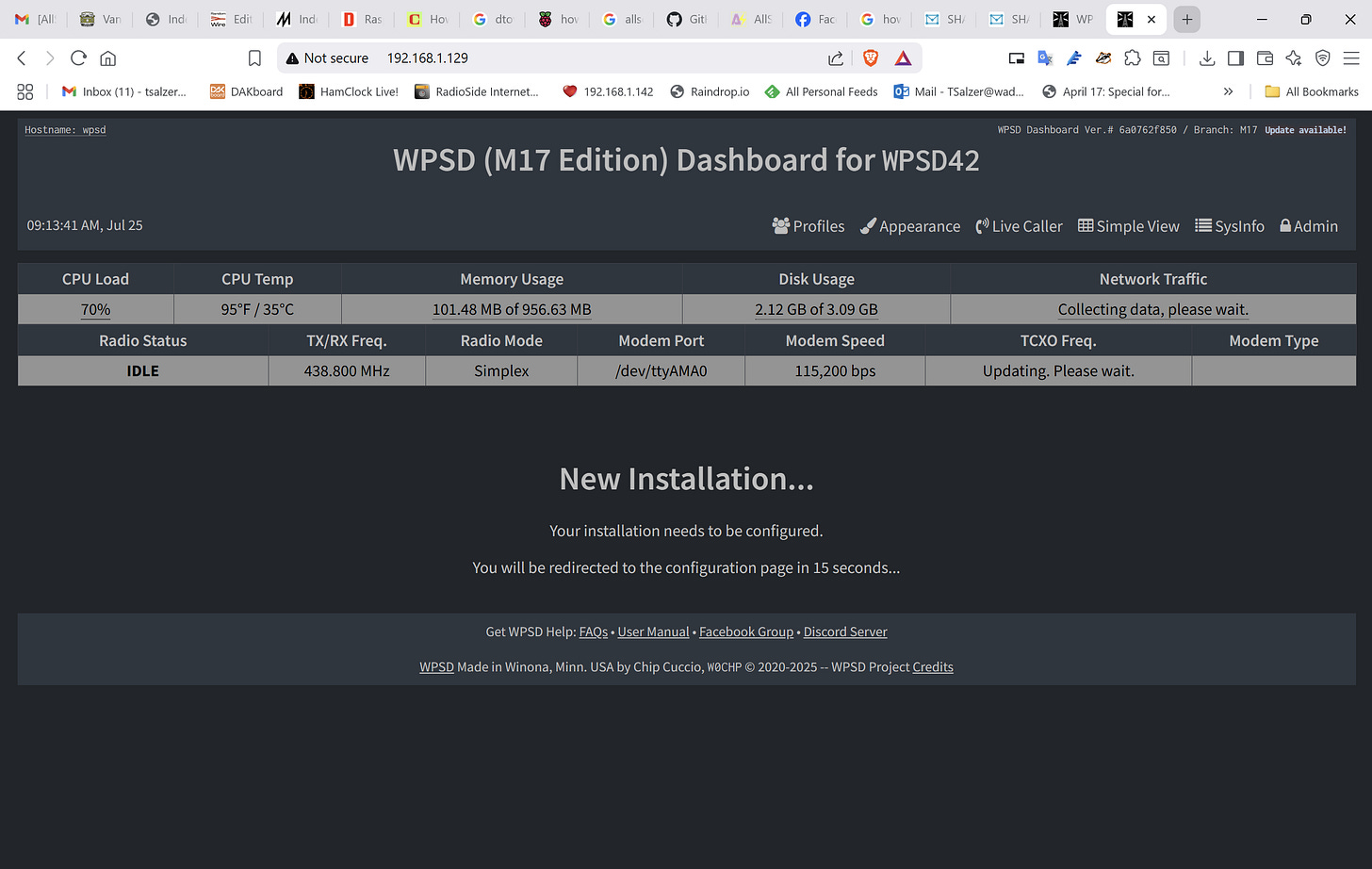Screen dimensions: 1372x869
Task: Switch to the Raspberry Pi browser tab
Action: (x=557, y=19)
